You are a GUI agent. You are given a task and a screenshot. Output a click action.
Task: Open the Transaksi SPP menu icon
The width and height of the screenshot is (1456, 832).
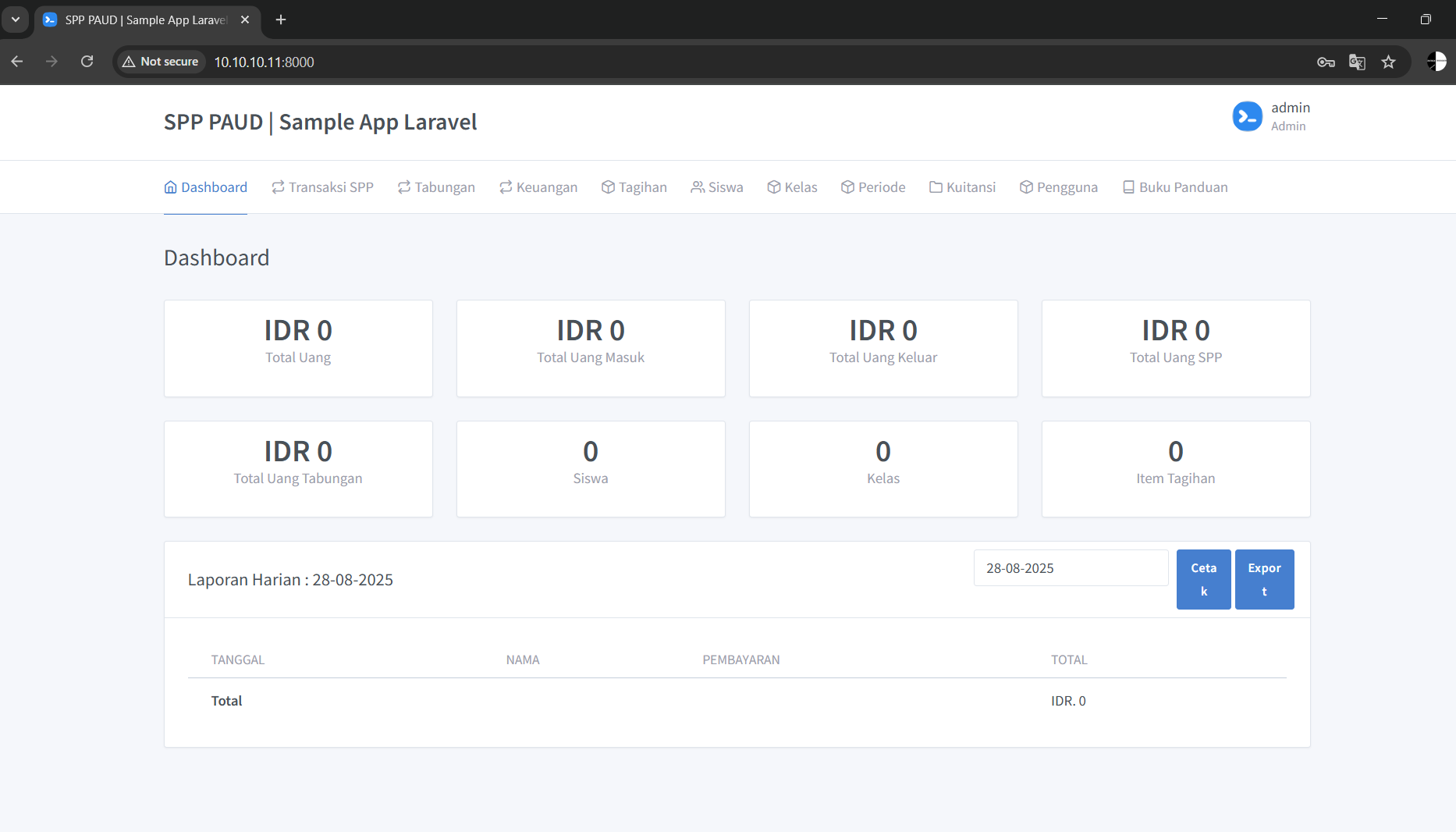click(x=278, y=187)
